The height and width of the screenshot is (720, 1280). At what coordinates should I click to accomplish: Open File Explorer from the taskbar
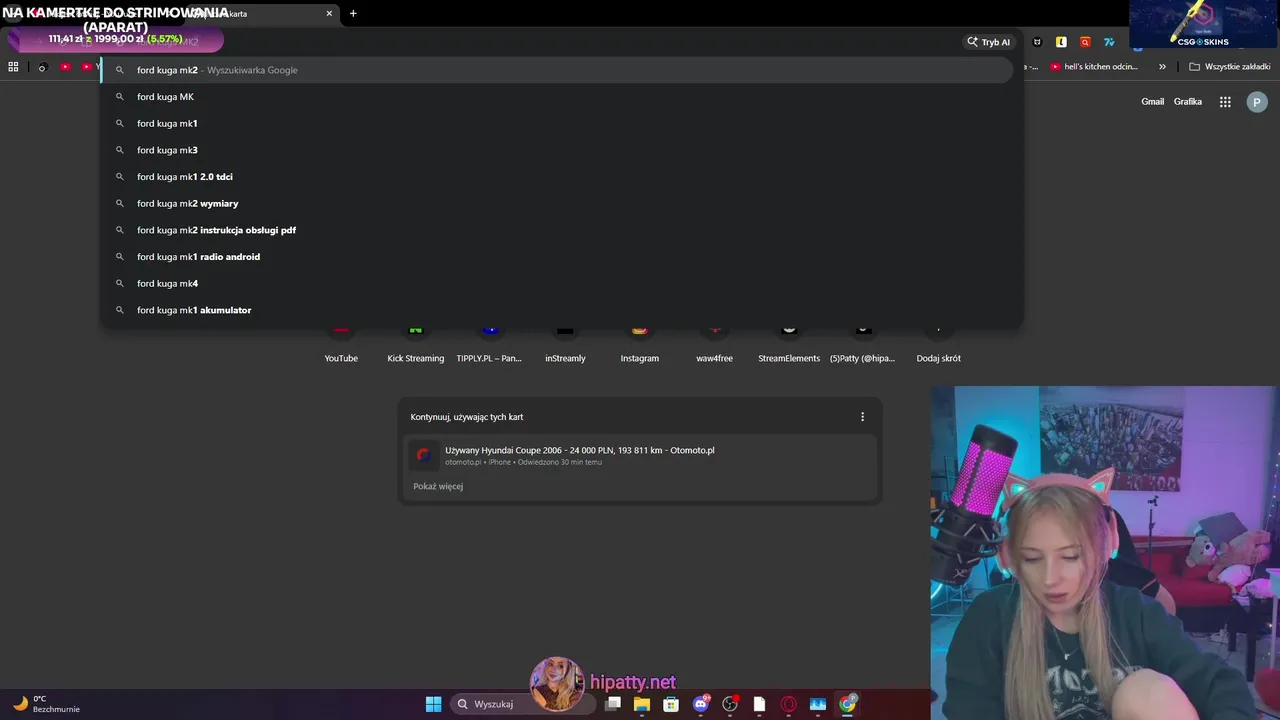(642, 704)
